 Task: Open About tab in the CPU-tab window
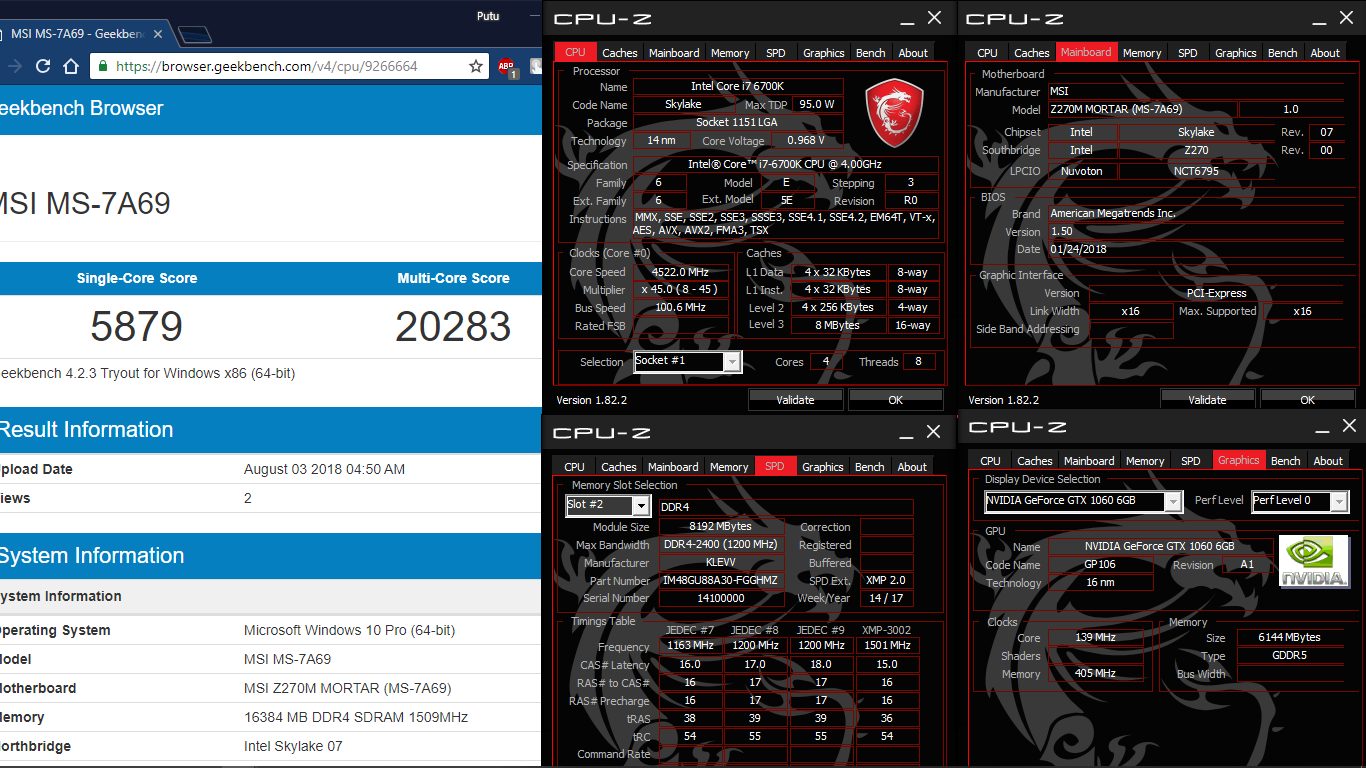pos(913,53)
